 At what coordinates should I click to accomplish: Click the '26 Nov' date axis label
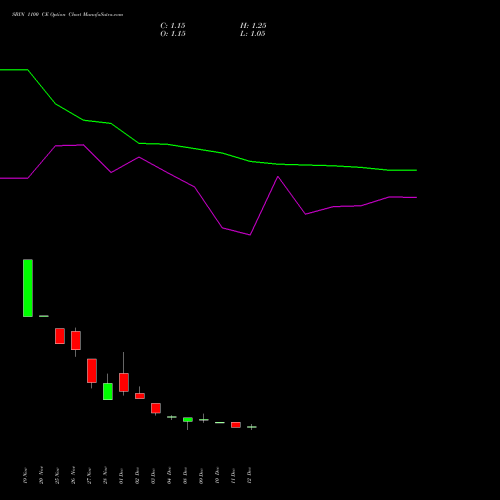click(x=74, y=475)
